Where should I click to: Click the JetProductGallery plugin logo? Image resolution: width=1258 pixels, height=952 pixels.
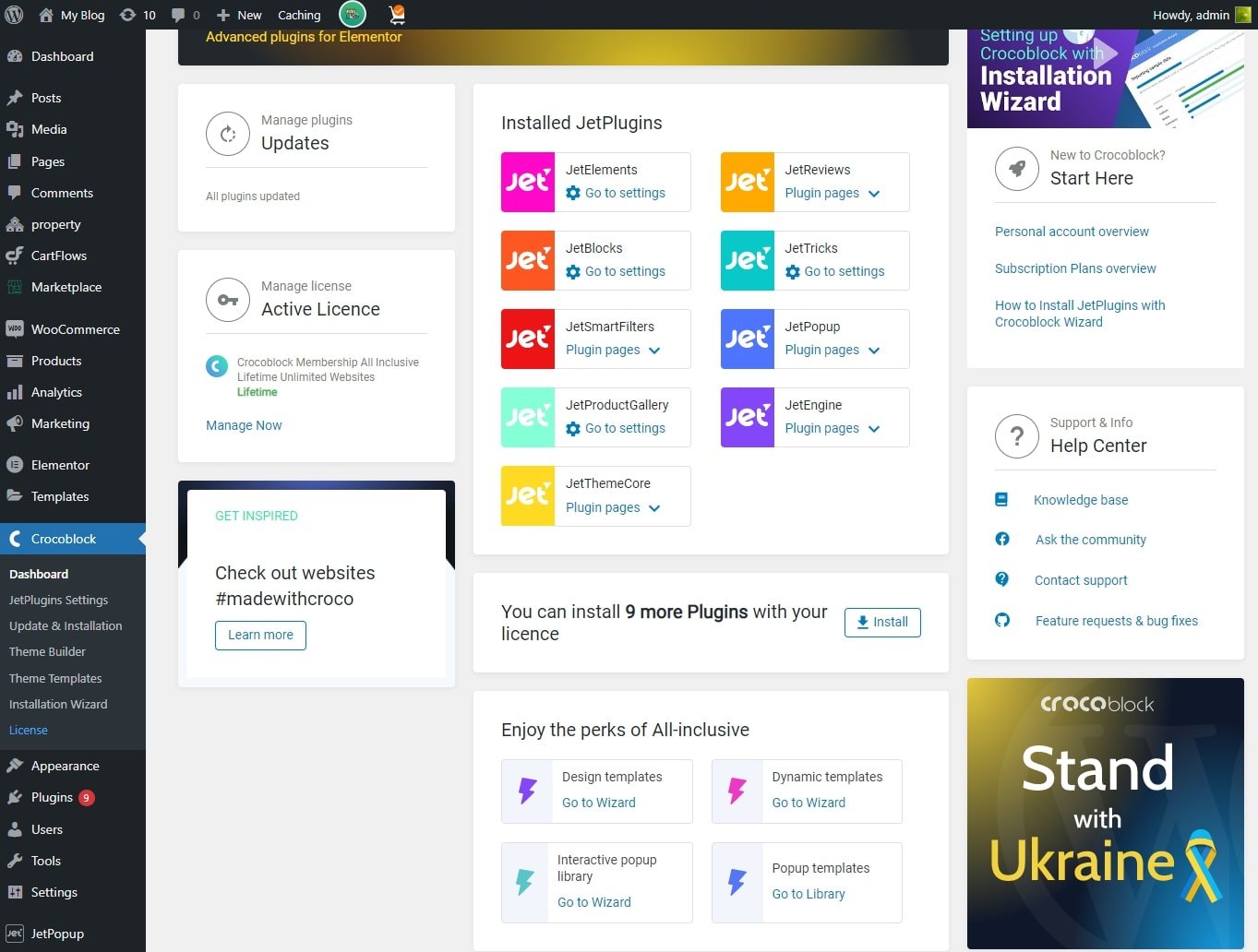coord(528,418)
